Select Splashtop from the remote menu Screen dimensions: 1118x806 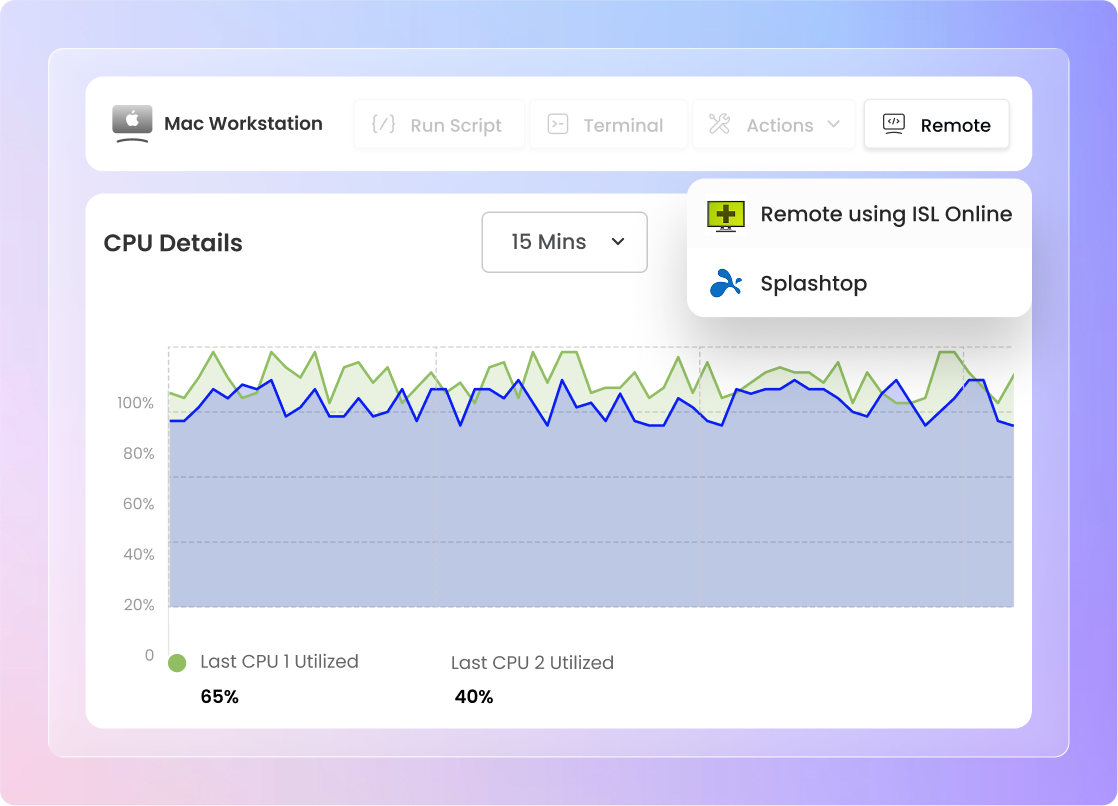[813, 284]
